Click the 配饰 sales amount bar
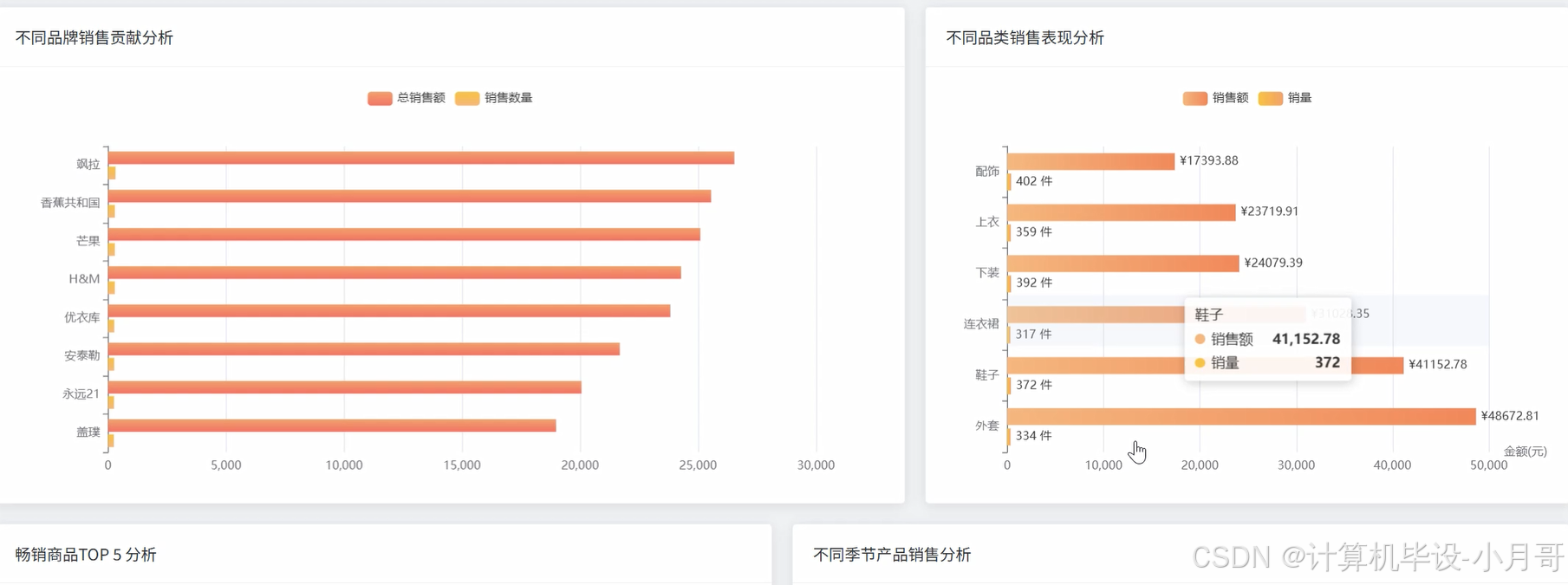This screenshot has width=1568, height=585. 1091,161
